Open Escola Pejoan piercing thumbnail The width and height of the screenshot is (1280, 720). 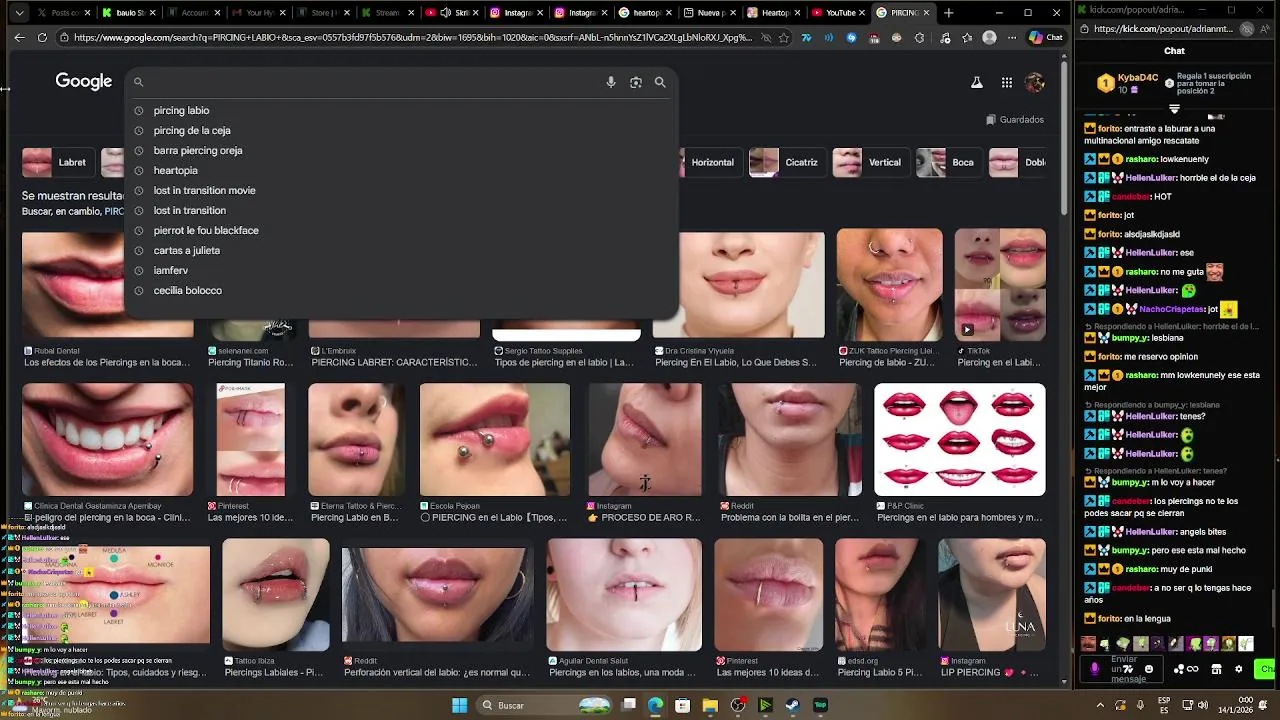click(495, 440)
